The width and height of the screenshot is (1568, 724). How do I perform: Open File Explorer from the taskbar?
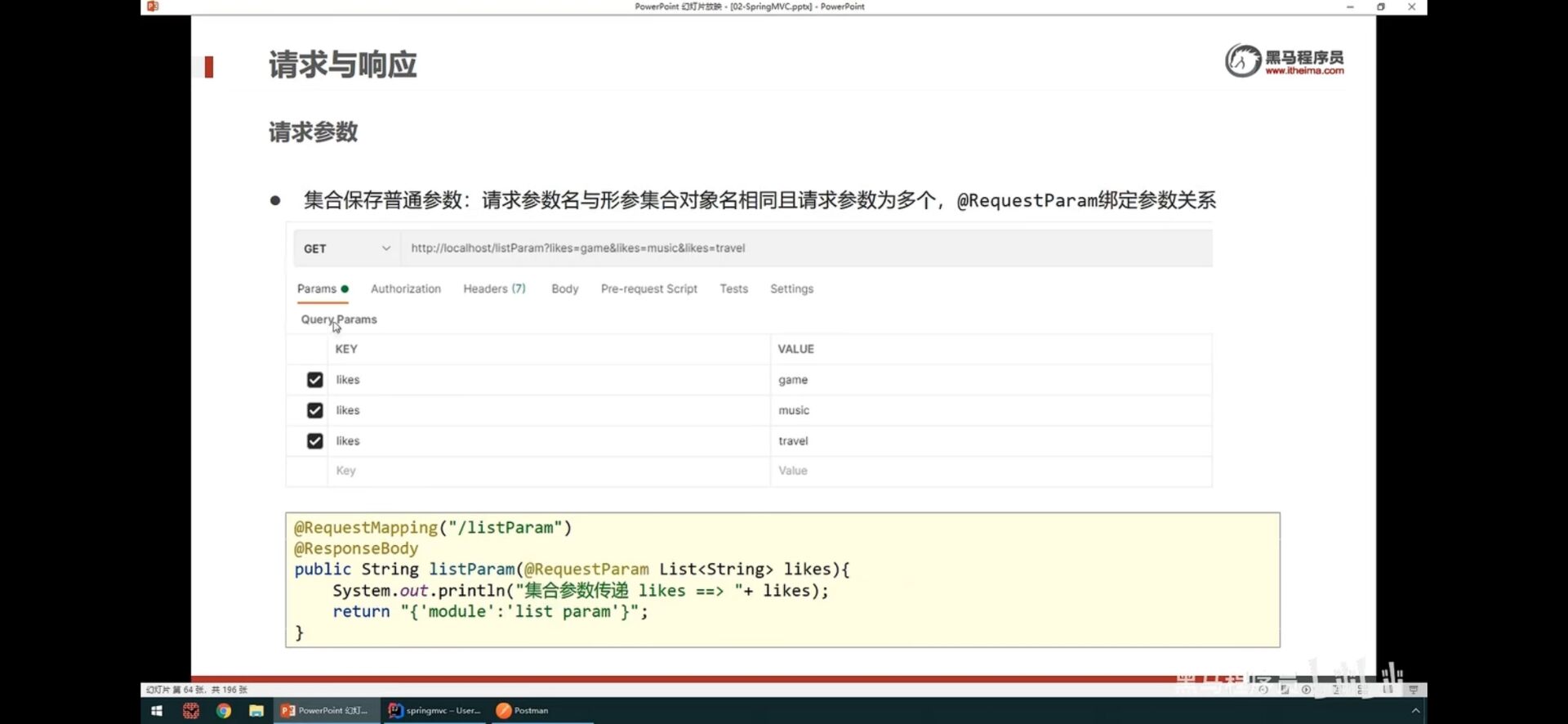[x=256, y=711]
